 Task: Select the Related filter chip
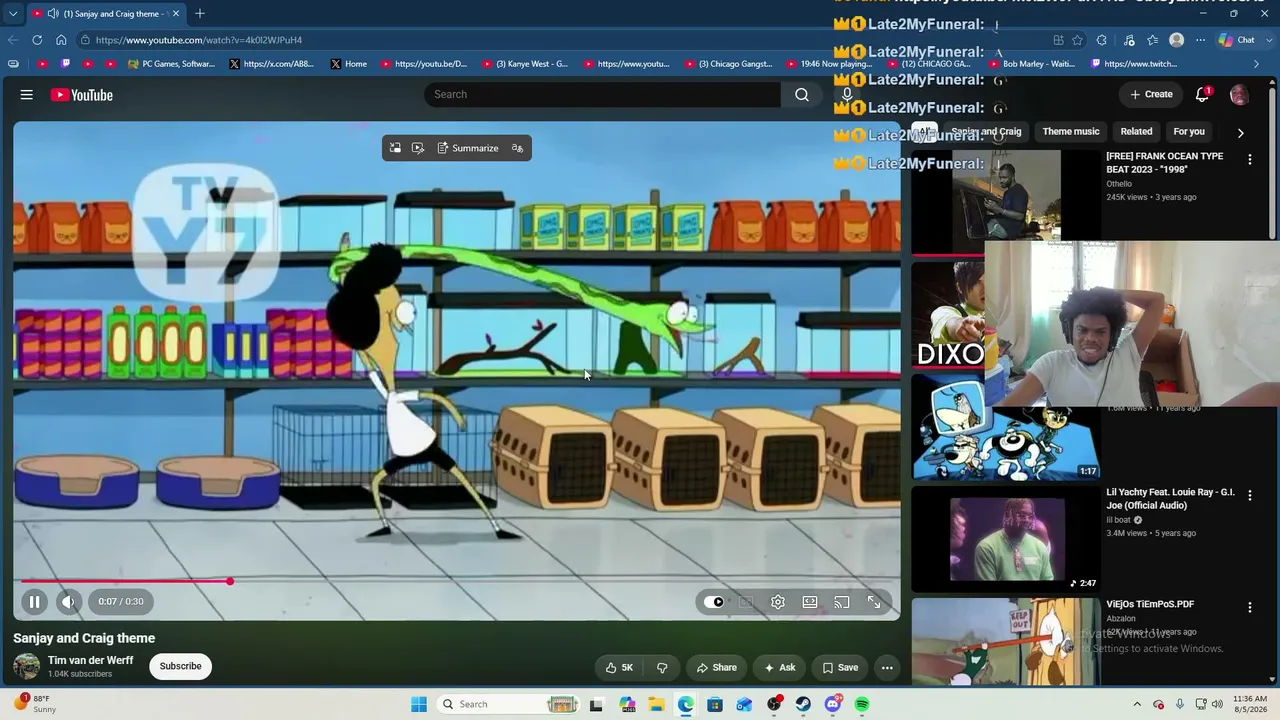pyautogui.click(x=1136, y=131)
